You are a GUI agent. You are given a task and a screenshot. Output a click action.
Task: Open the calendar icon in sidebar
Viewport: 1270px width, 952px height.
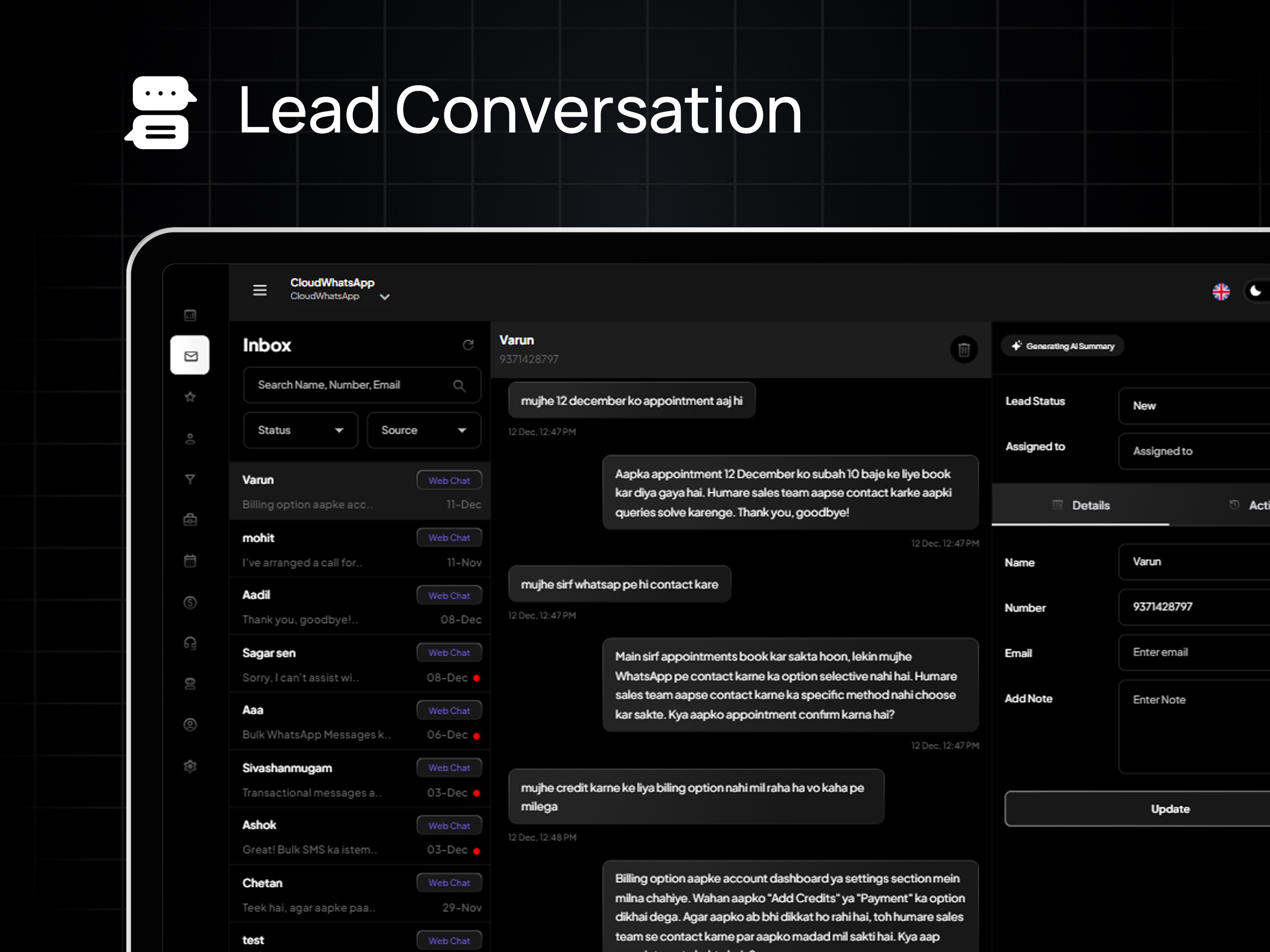tap(190, 561)
